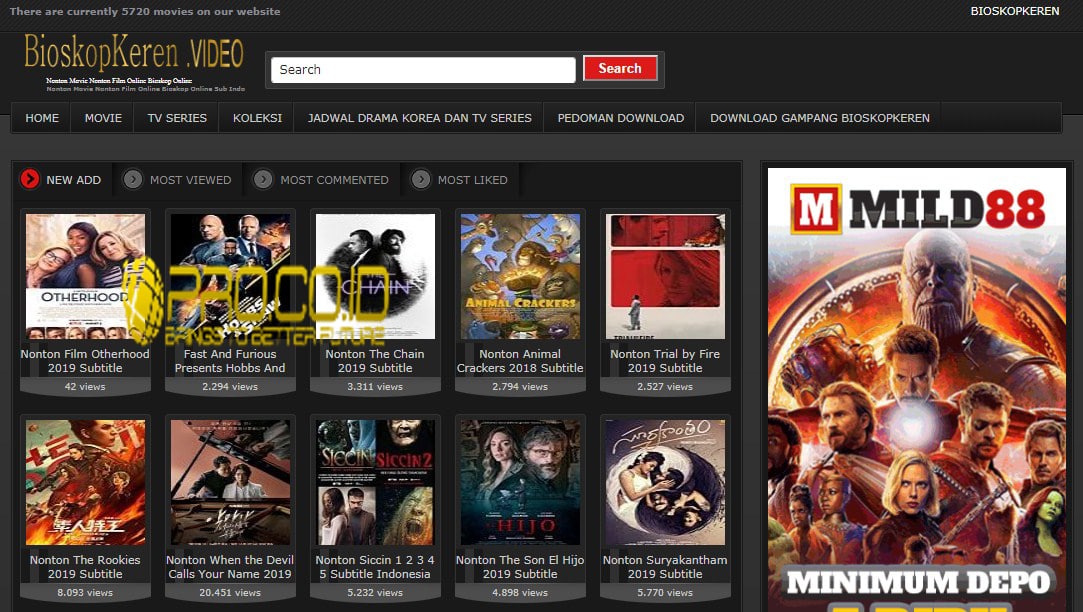
Task: Select the MOST LIKED tab
Action: pyautogui.click(x=471, y=179)
